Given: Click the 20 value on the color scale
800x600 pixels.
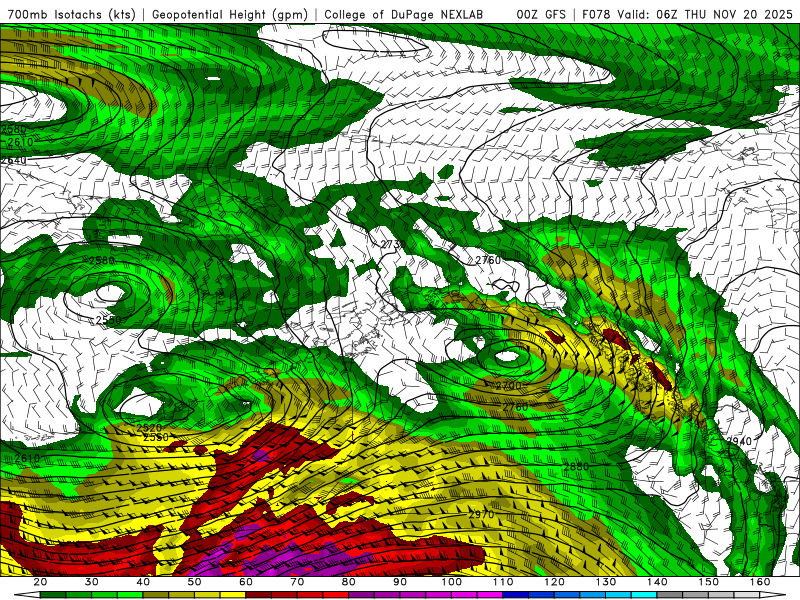Looking at the screenshot, I should tap(40, 582).
